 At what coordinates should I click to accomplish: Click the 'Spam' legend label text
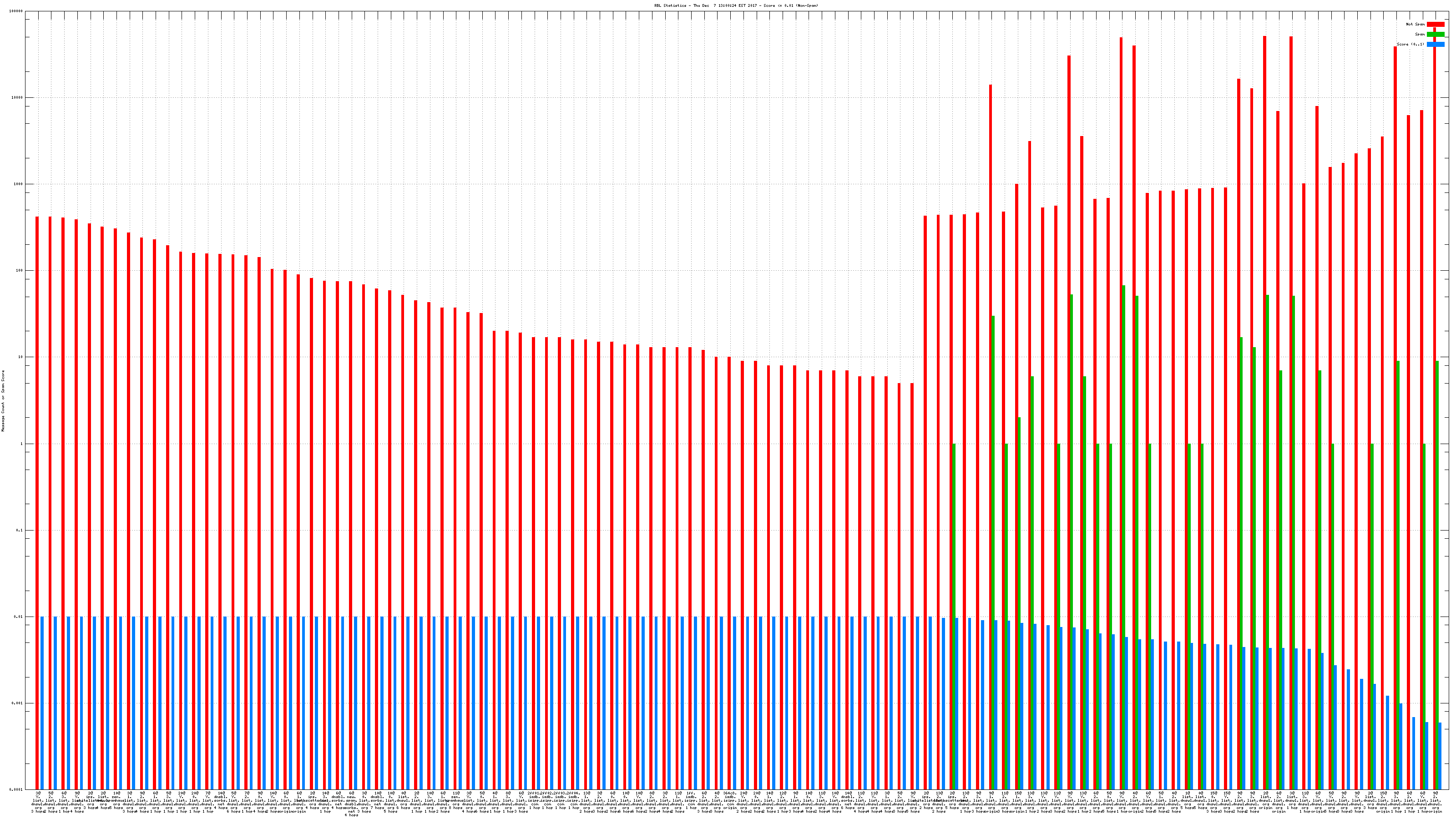pos(1420,35)
